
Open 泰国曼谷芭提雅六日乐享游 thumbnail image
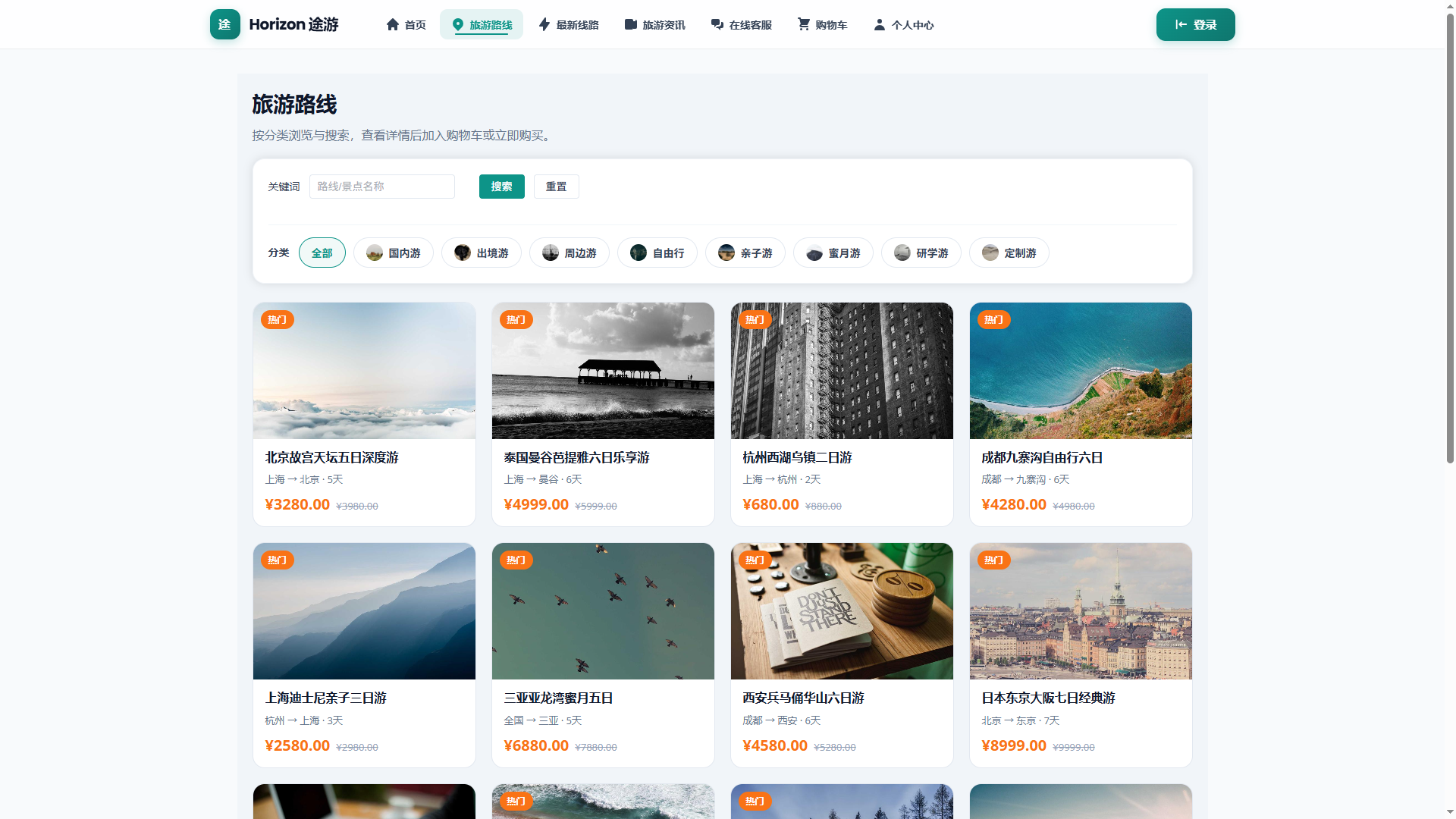click(603, 371)
